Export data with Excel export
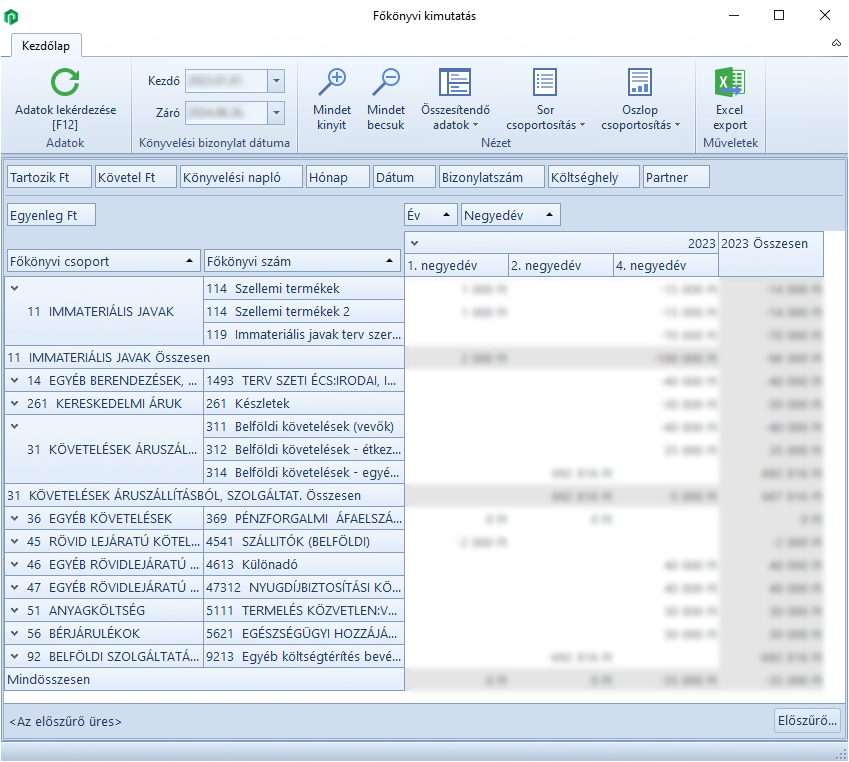849x762 pixels. pos(730,100)
